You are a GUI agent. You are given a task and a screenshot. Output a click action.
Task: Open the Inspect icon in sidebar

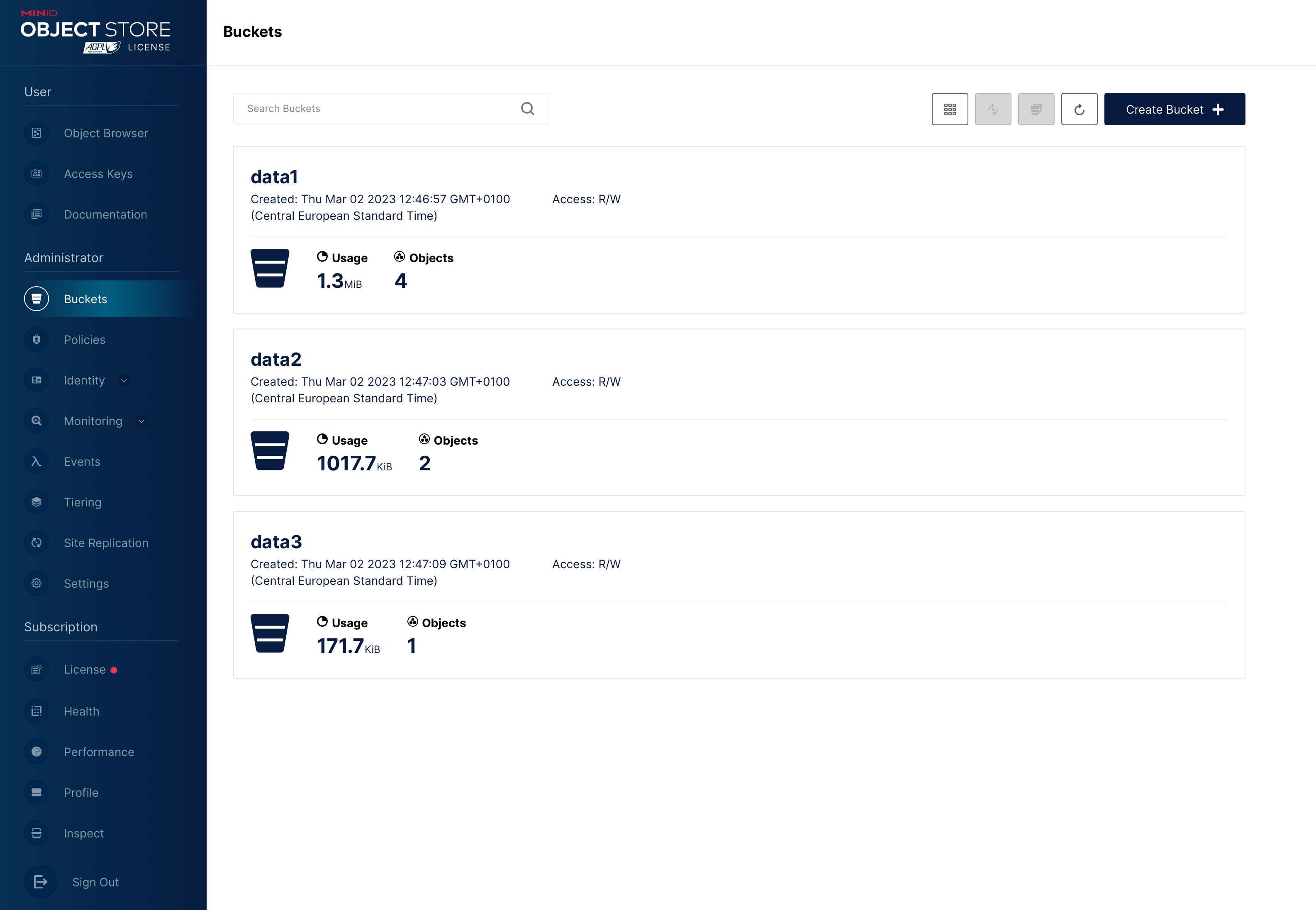coord(37,833)
